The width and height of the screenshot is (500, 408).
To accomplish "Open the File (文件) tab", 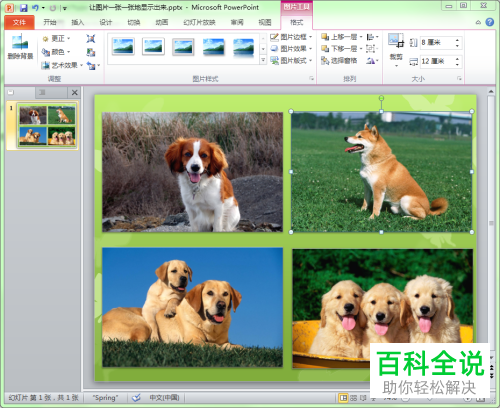I will tap(19, 22).
